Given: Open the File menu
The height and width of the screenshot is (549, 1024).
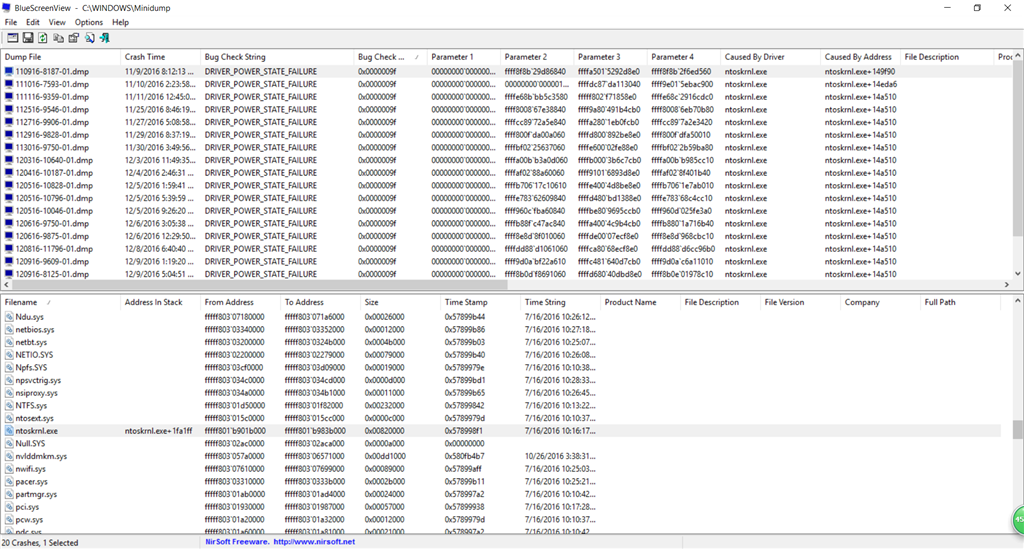Looking at the screenshot, I should [10, 22].
